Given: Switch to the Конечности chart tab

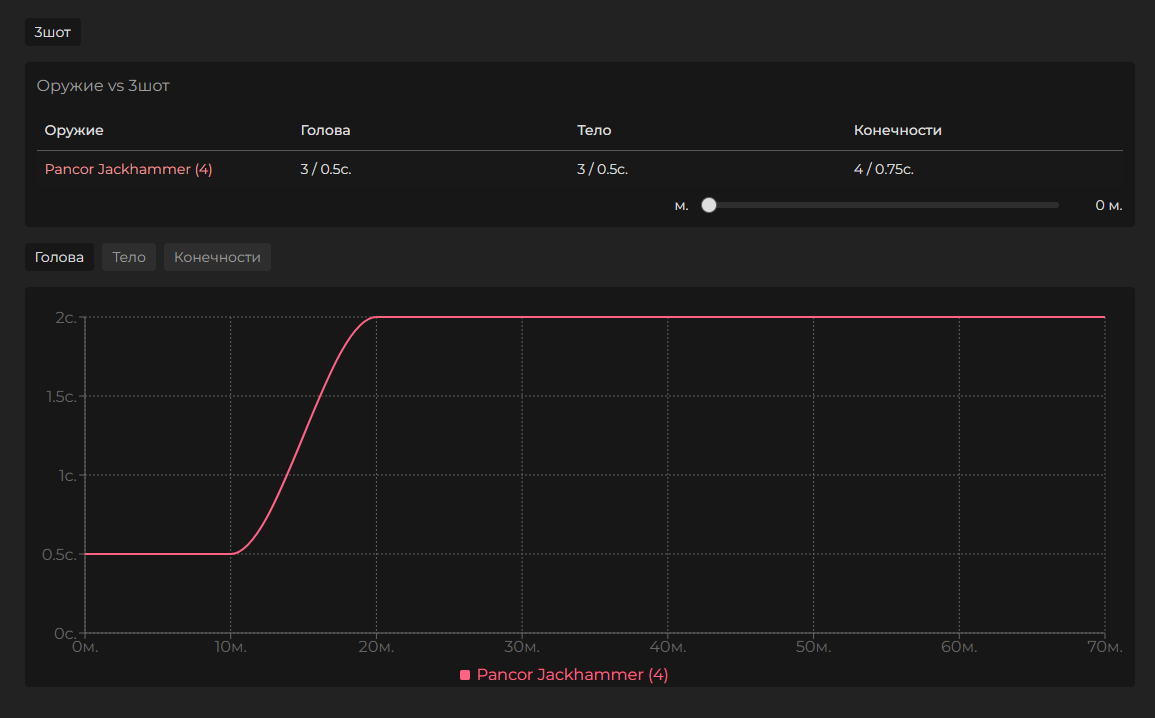Looking at the screenshot, I should [x=217, y=257].
